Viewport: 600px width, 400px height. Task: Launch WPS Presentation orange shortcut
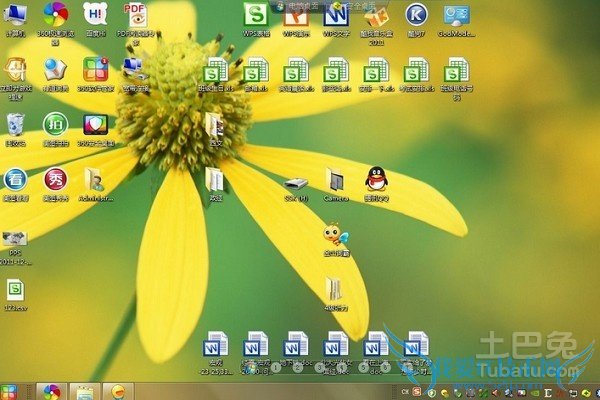(x=297, y=15)
